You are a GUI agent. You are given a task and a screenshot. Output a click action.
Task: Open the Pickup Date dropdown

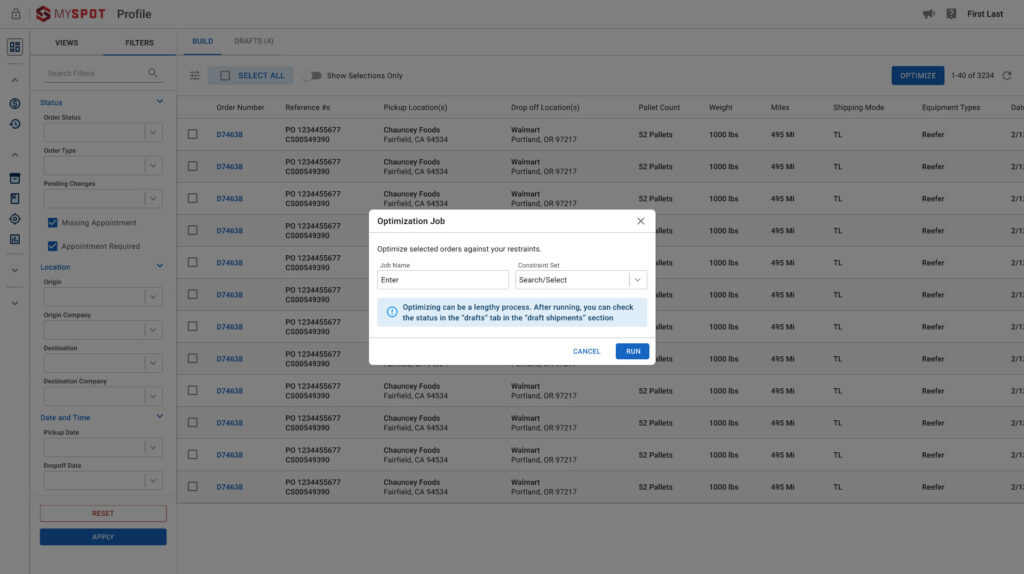103,447
